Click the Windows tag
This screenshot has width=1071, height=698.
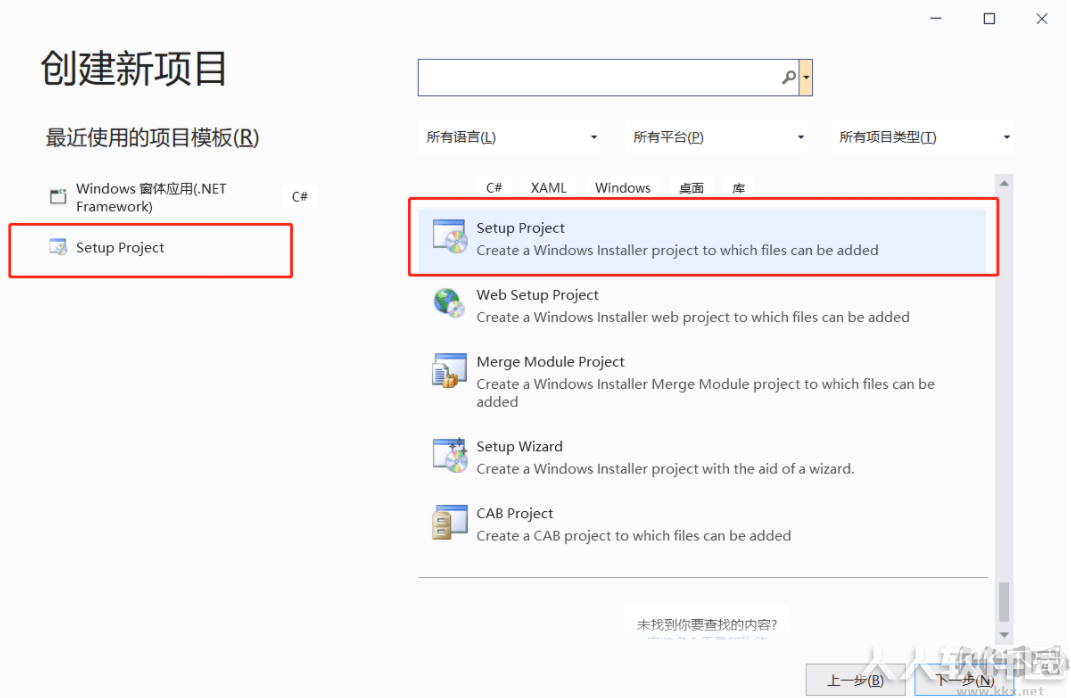pos(622,187)
